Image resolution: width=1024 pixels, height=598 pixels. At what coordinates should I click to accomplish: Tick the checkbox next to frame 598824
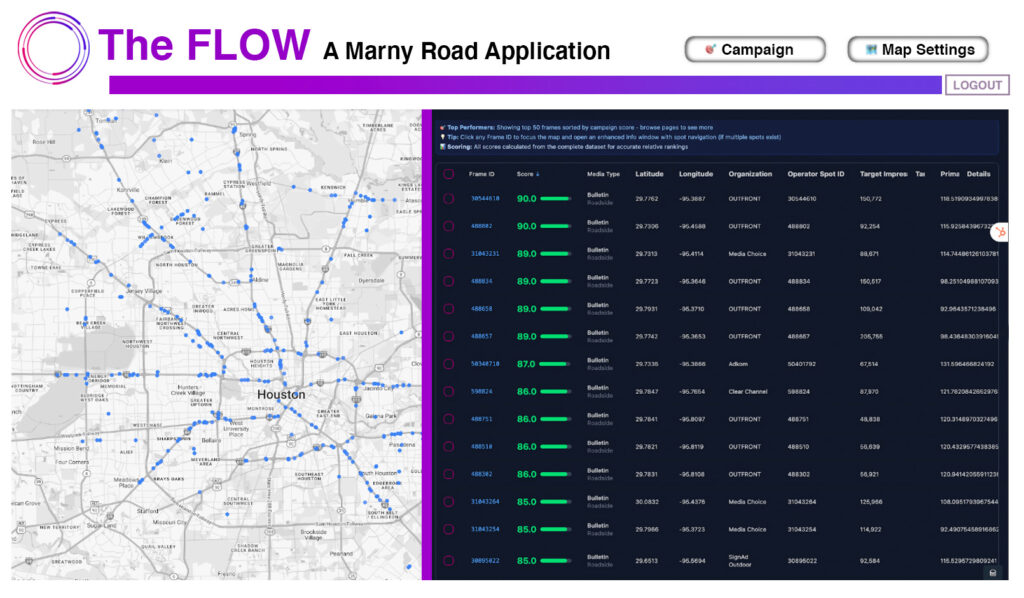click(448, 392)
